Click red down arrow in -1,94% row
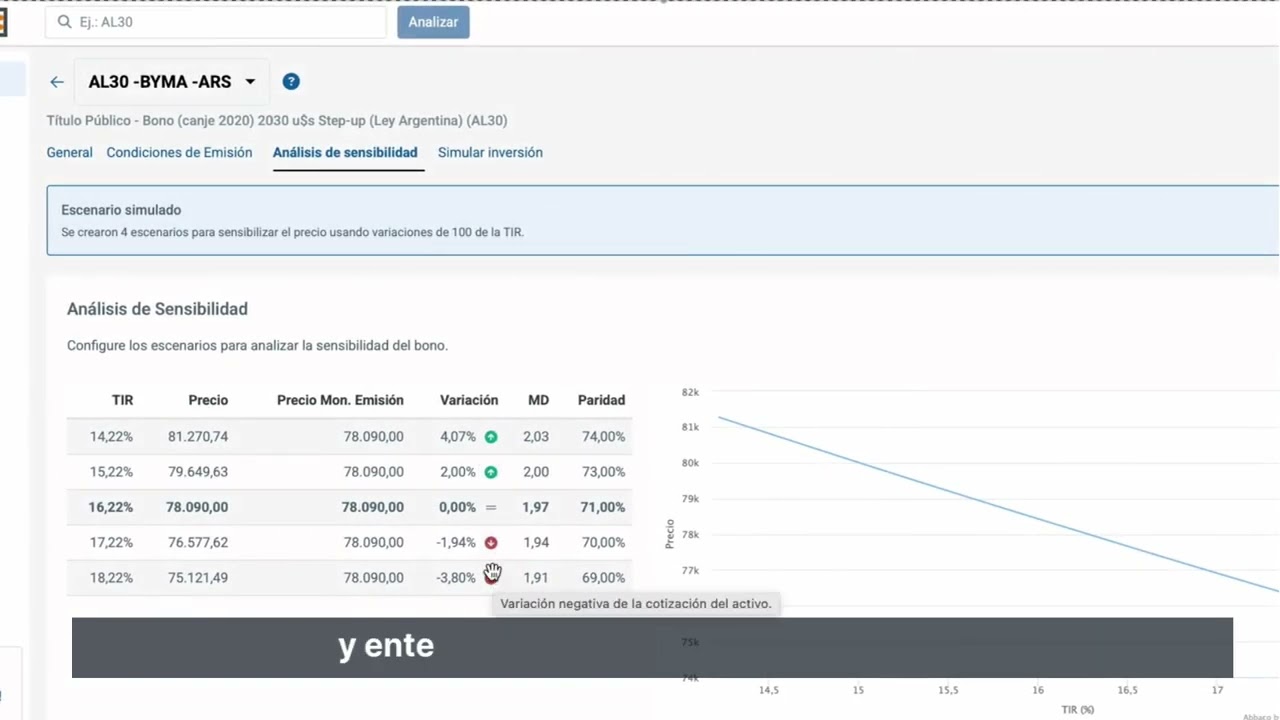 click(x=491, y=543)
